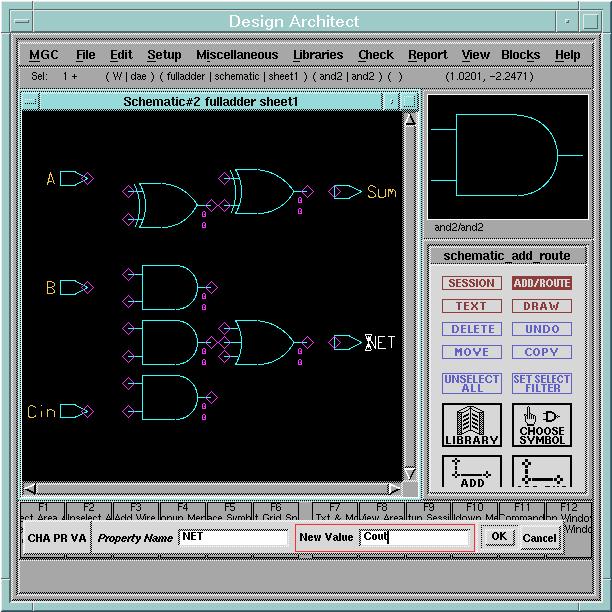This screenshot has height=612, width=612.
Task: Toggle the ADD/ROUTE palette mode
Action: point(542,283)
